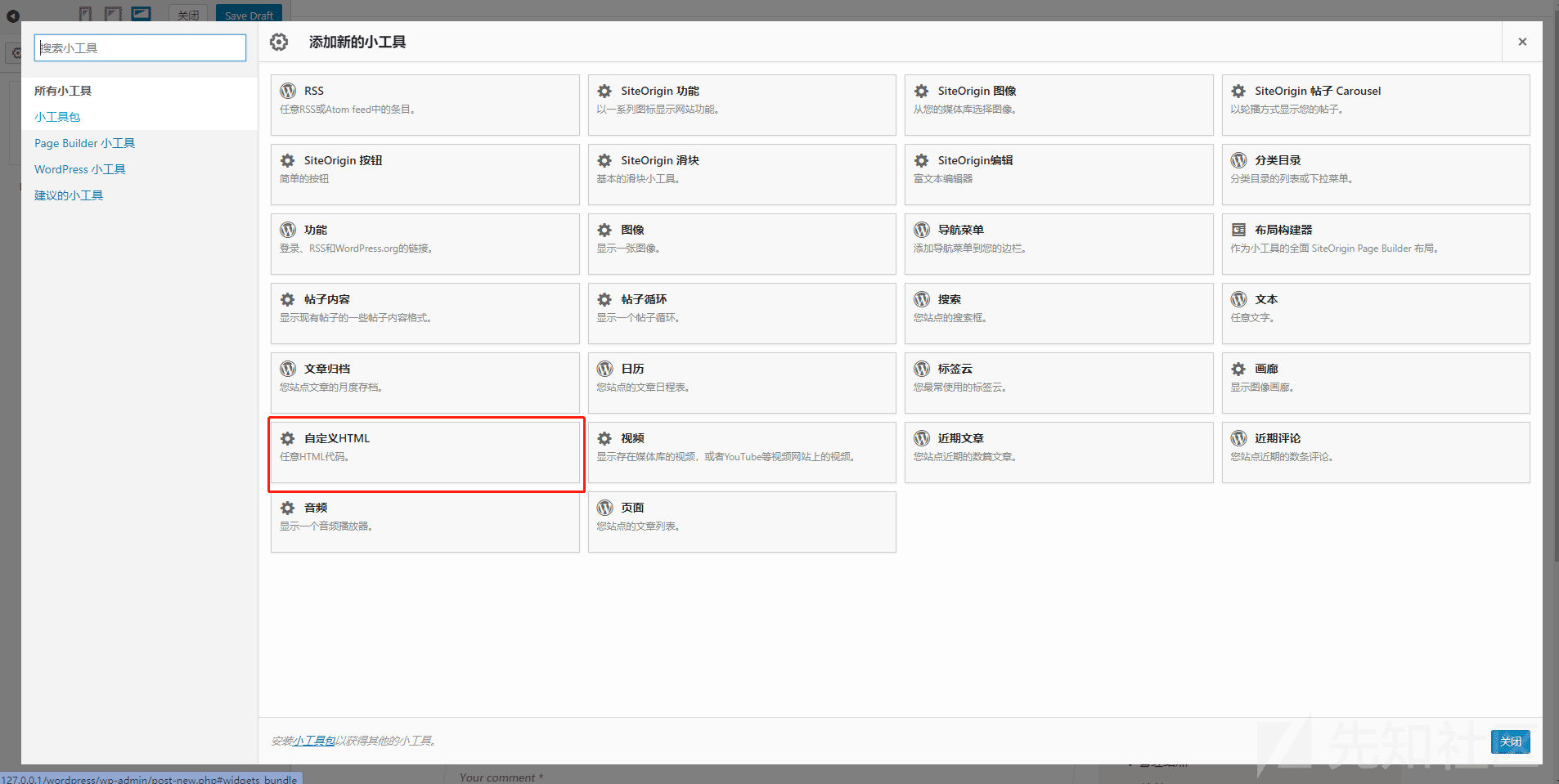Screen dimensions: 1559x784
Task: Select the 标签云 tag cloud icon
Action: tap(922, 369)
